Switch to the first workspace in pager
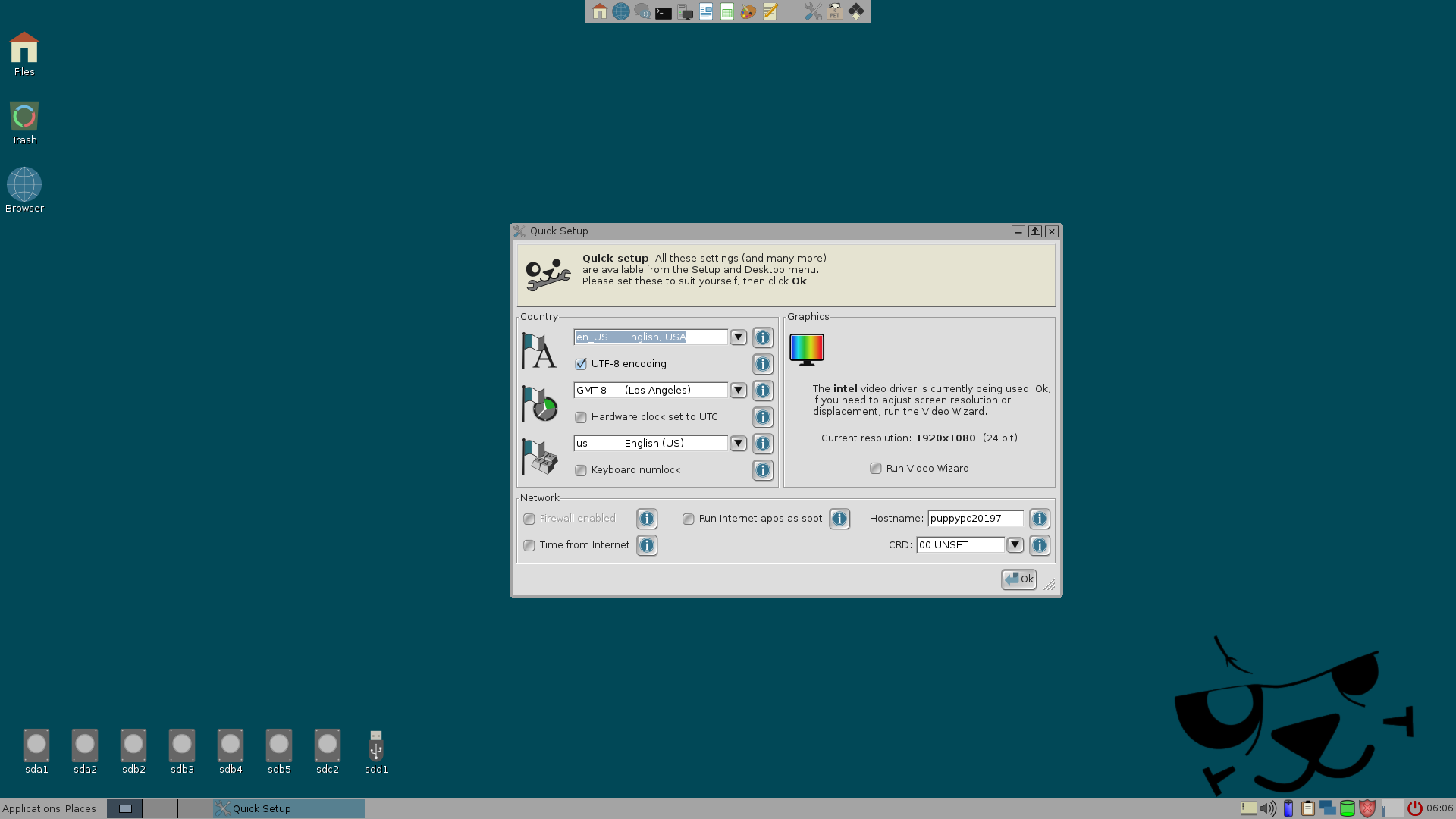The image size is (1456, 819). pos(125,809)
